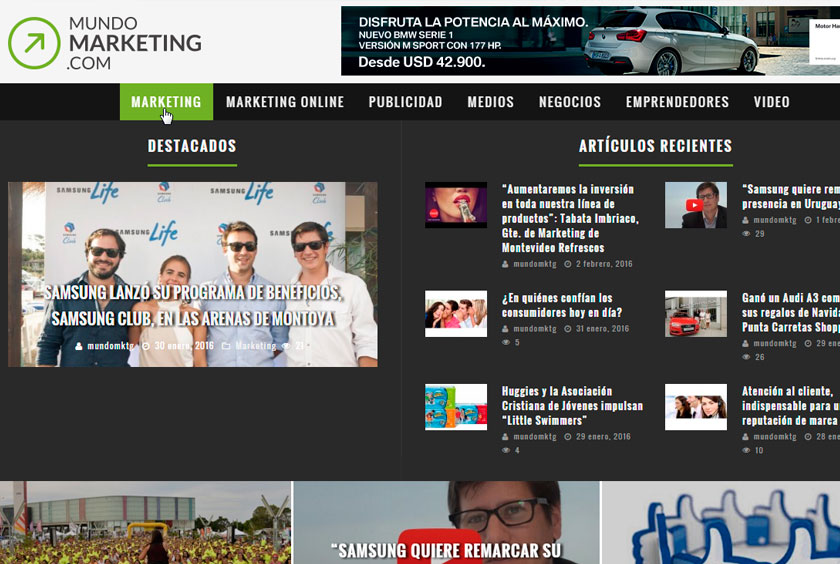The width and height of the screenshot is (840, 564).
Task: Click the author icon by Audi A3 mundomktg byline
Action: pos(745,343)
